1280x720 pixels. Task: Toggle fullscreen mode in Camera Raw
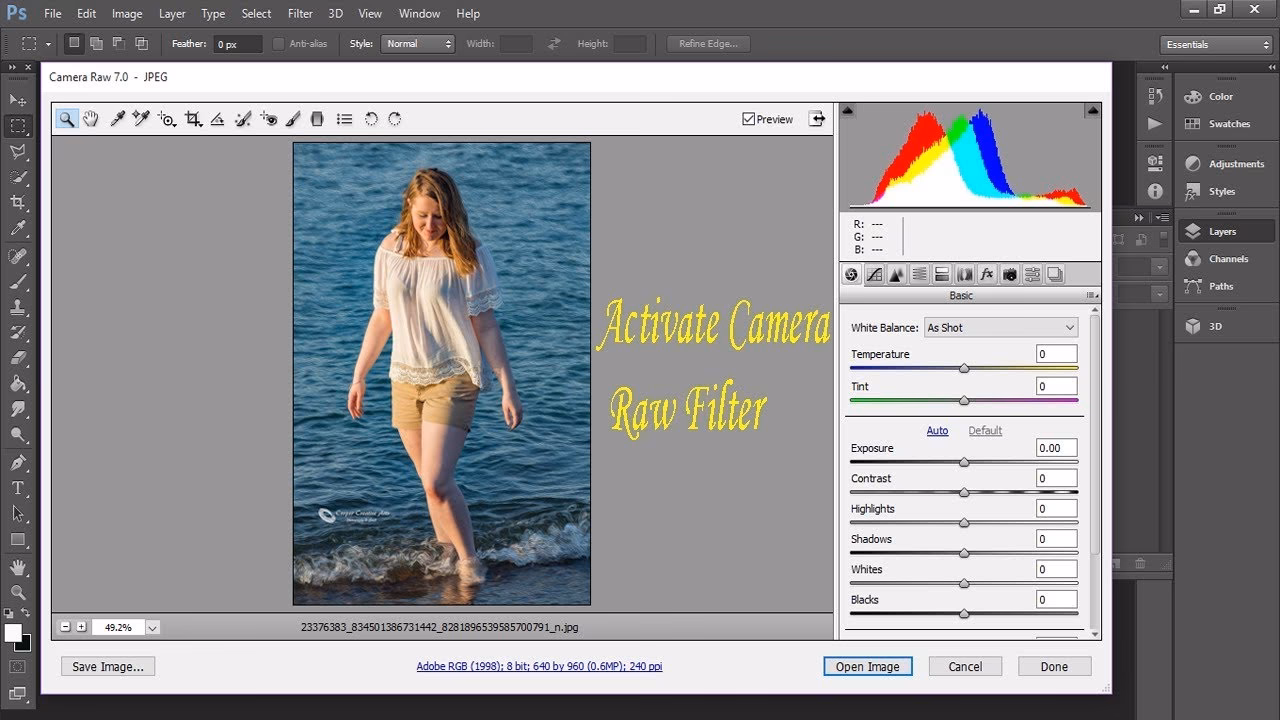coord(817,118)
